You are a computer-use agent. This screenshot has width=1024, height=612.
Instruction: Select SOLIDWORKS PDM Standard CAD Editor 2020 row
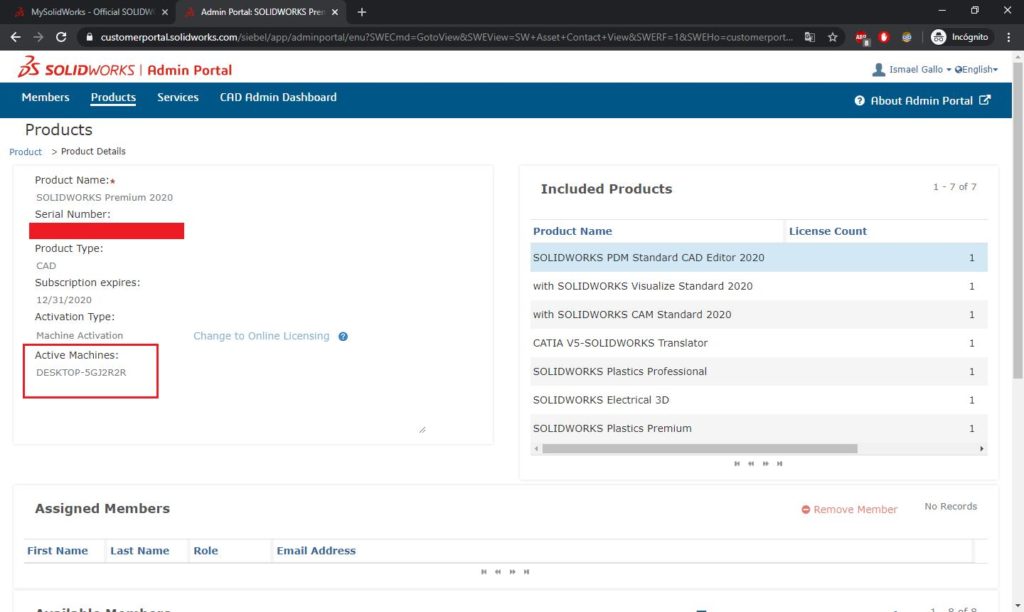[x=759, y=257]
